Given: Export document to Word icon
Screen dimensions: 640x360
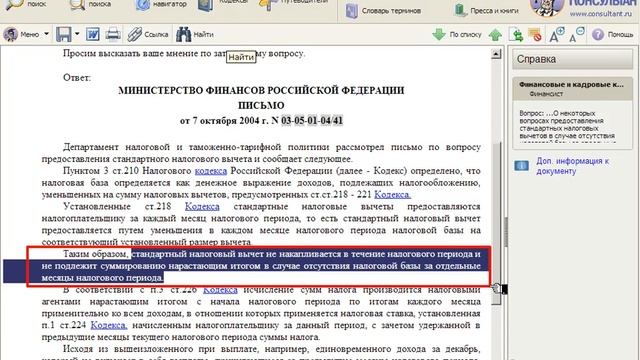Looking at the screenshot, I should [93, 35].
